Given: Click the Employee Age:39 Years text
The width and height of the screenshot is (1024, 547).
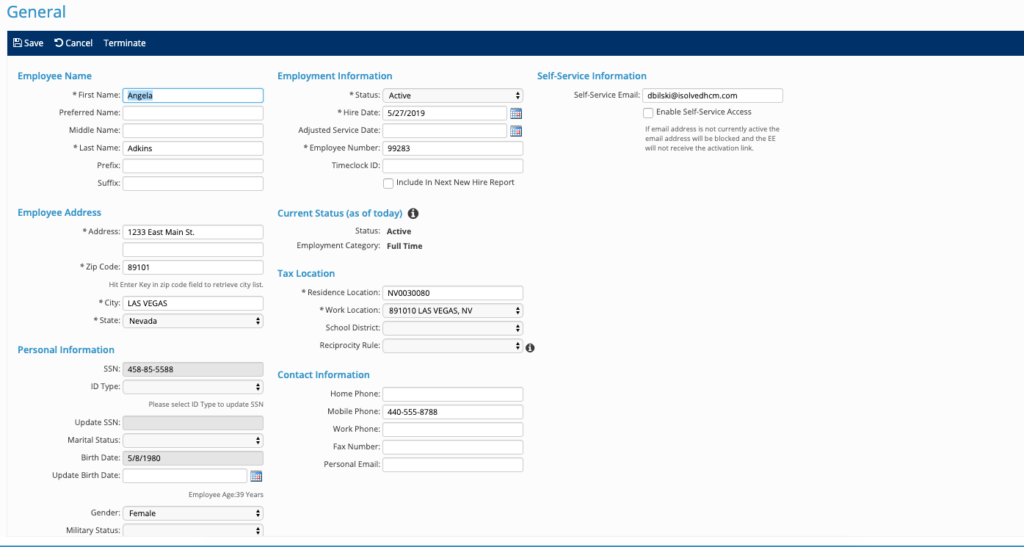Looking at the screenshot, I should [226, 495].
